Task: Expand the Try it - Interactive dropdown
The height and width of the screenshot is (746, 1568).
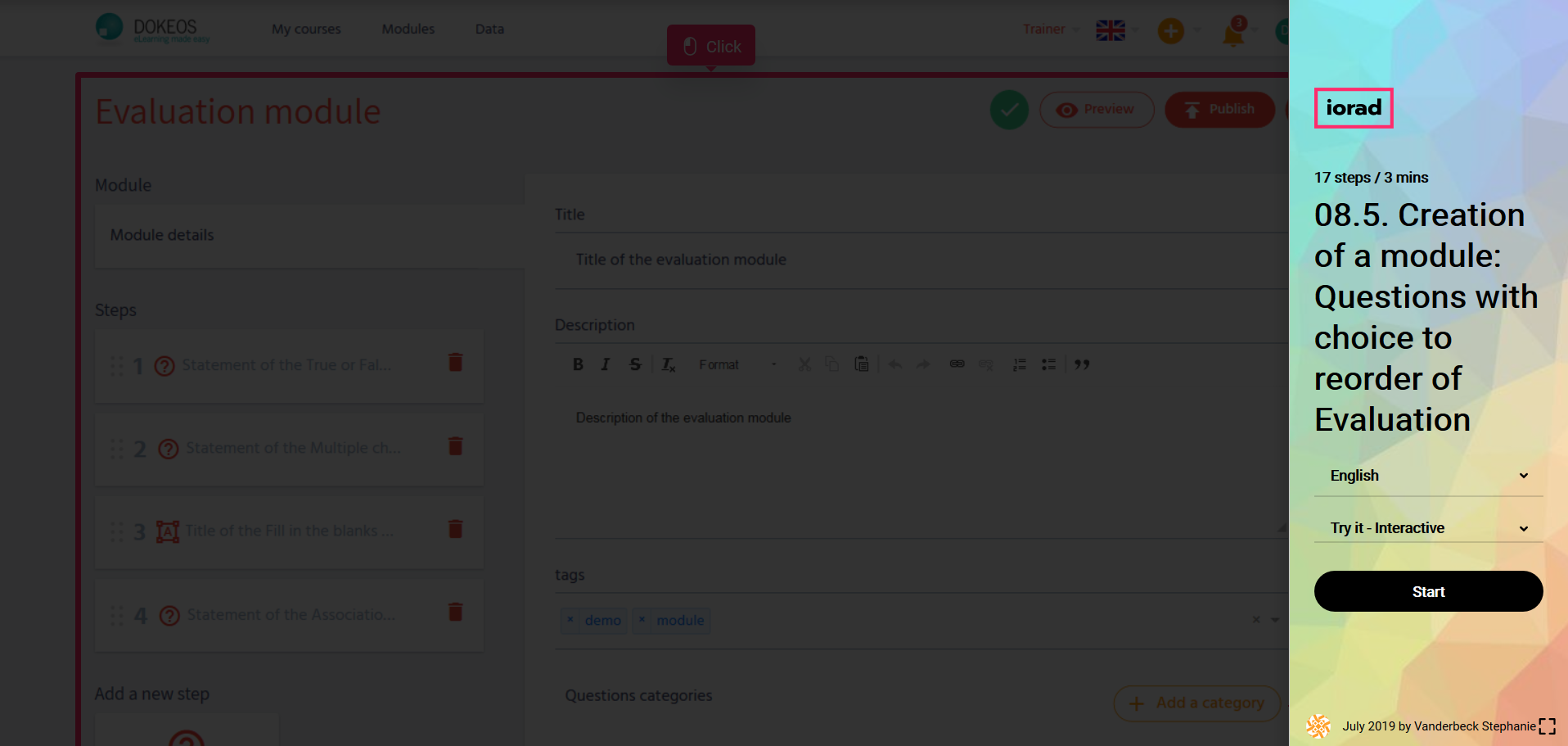Action: click(1428, 528)
